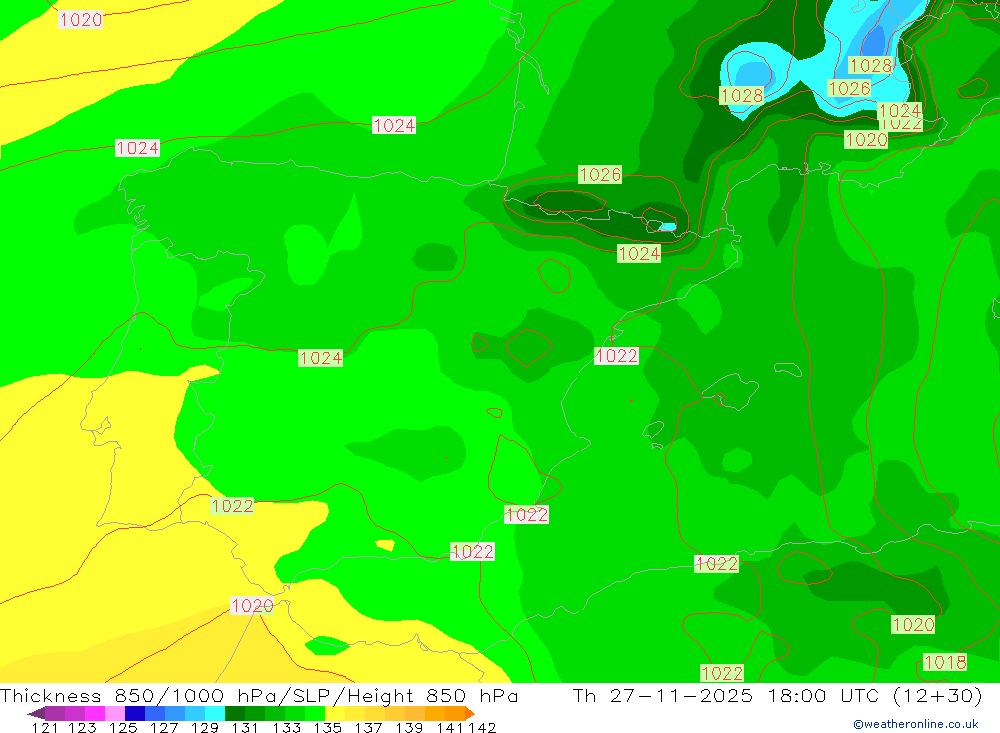Click the legend value 127
The height and width of the screenshot is (733, 1000).
pyautogui.click(x=164, y=727)
